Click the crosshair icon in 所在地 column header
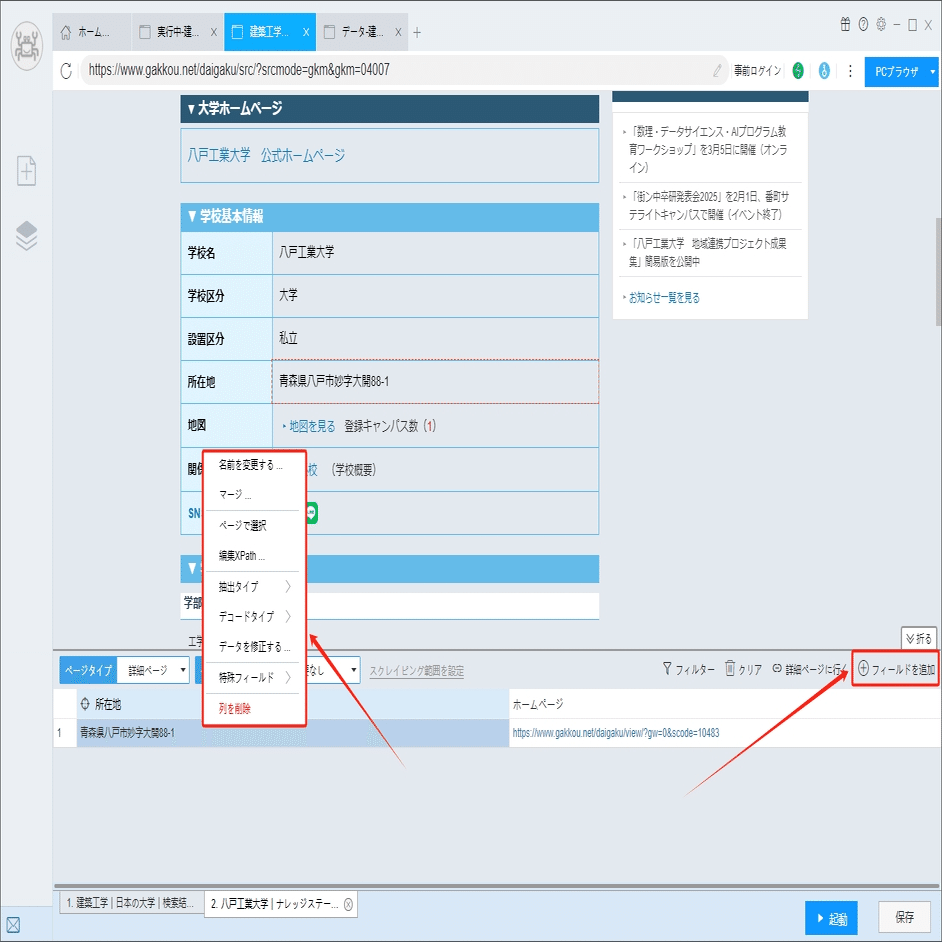 [85, 703]
